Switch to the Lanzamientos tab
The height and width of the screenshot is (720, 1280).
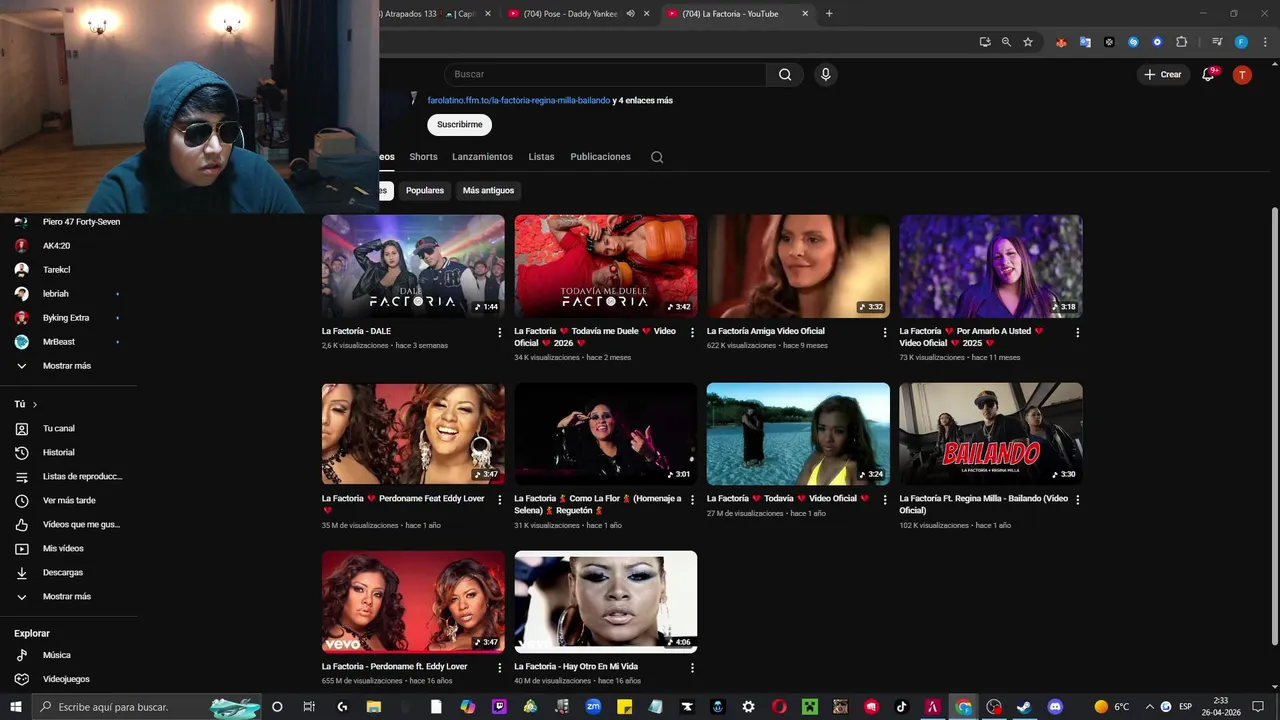pyautogui.click(x=482, y=157)
